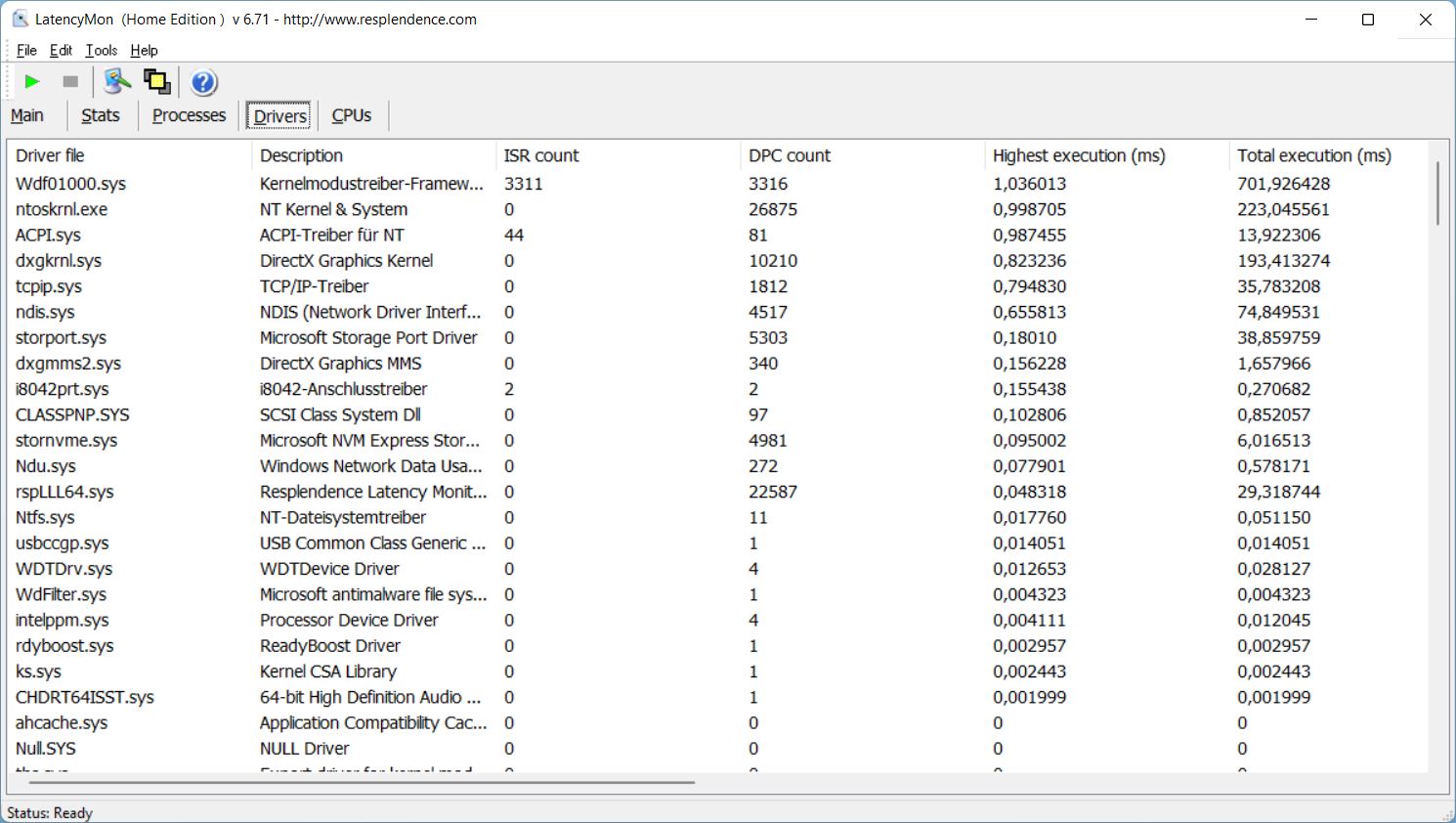Go to the Processes tab
This screenshot has width=1456, height=823.
coord(189,115)
